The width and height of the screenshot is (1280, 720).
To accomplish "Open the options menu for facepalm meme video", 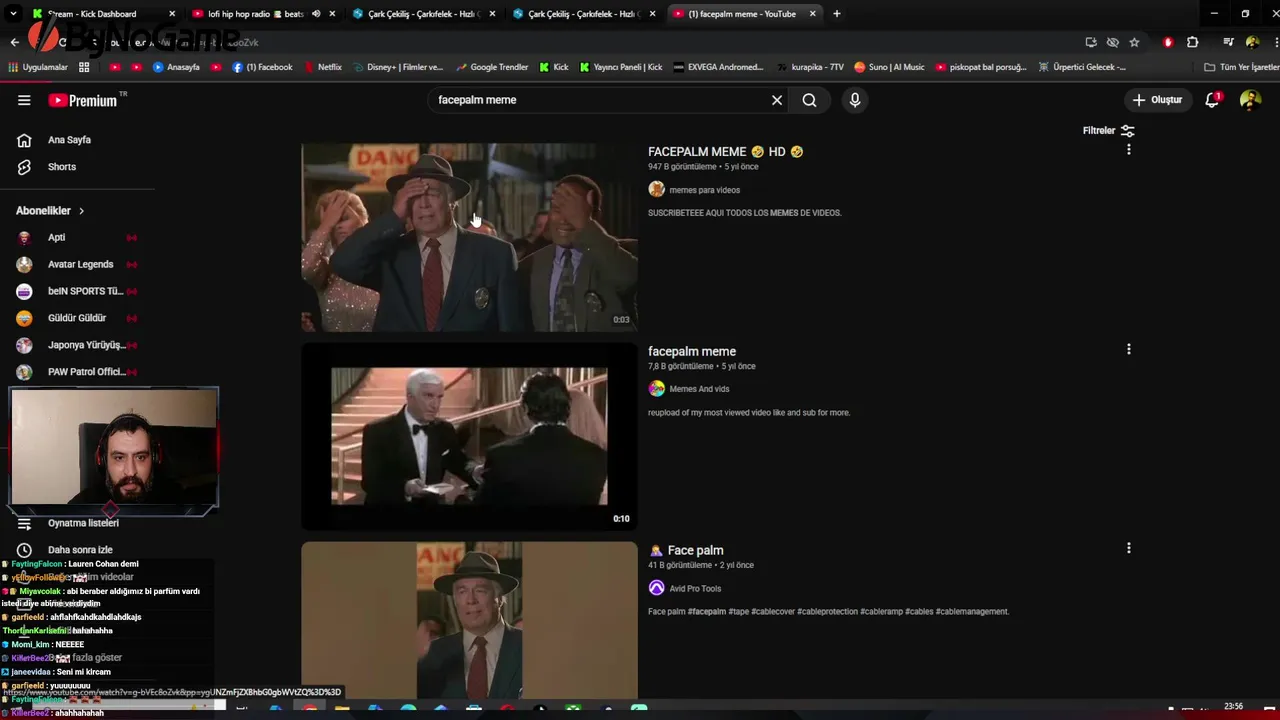I will coord(1129,349).
